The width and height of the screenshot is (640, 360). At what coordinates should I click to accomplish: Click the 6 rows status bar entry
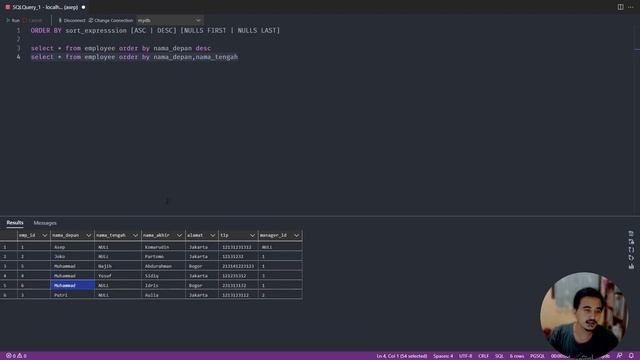(517, 356)
